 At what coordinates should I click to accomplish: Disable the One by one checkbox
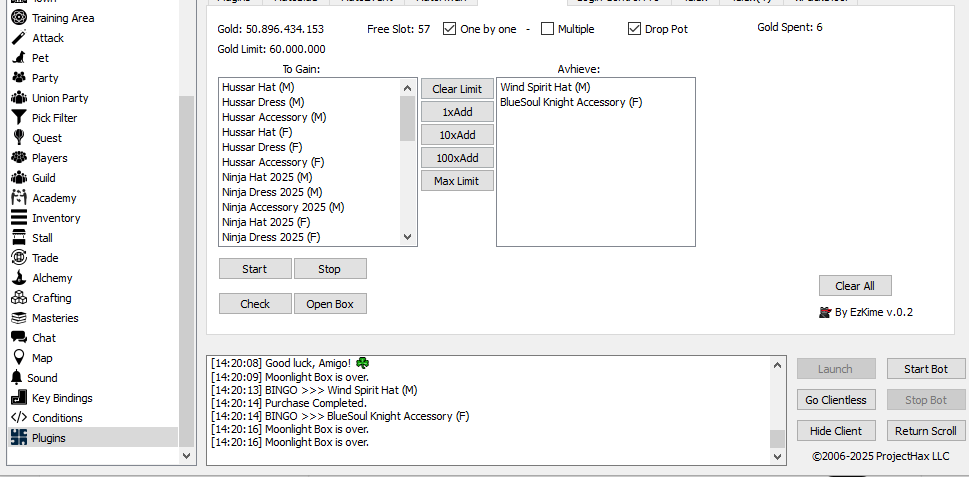click(449, 29)
